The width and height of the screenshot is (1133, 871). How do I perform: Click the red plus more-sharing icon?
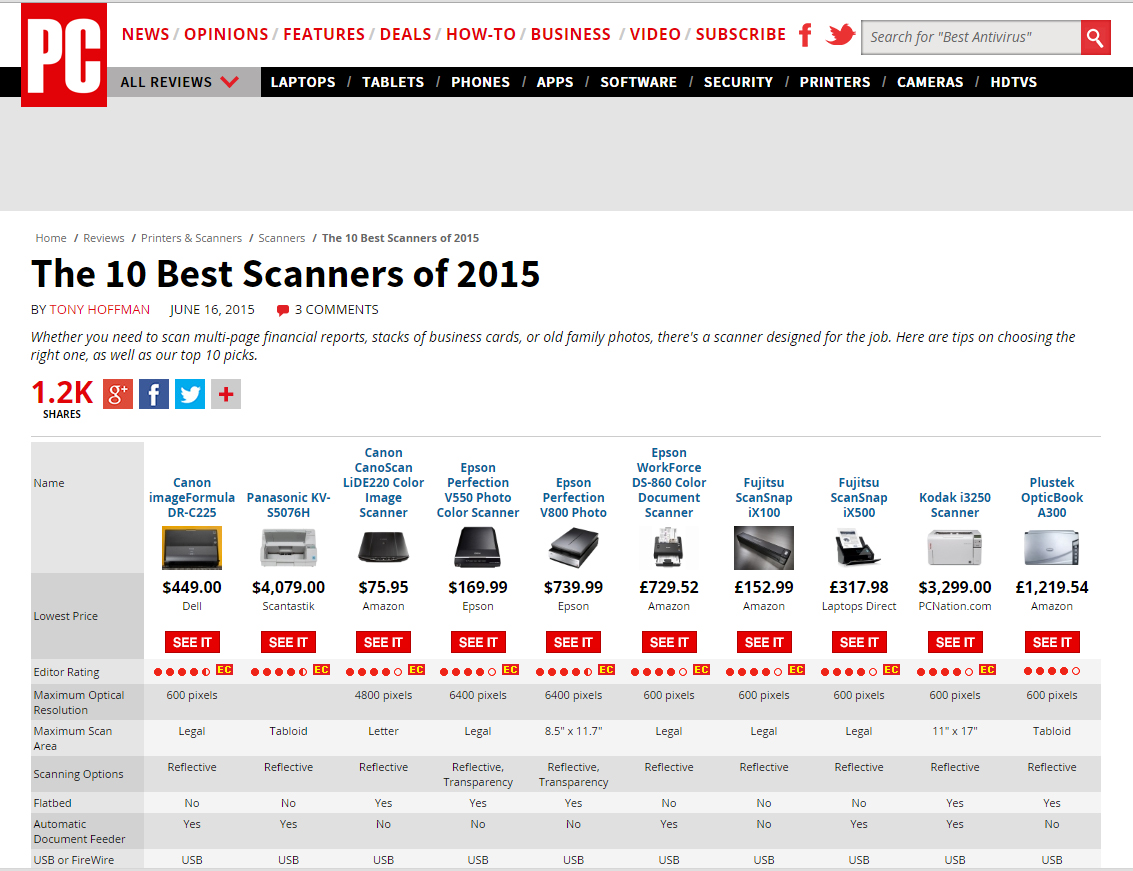226,394
